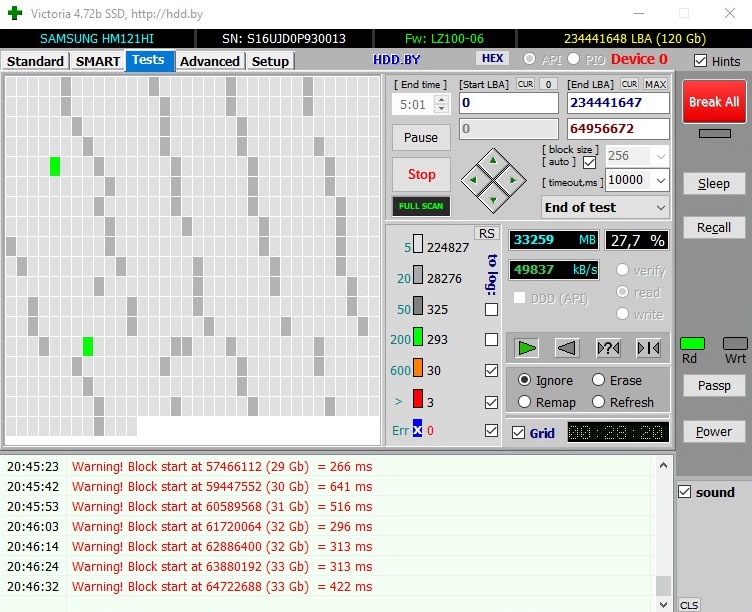Toggle log checkbox for red >600 ms blocks
The width and height of the screenshot is (752, 612).
pyautogui.click(x=491, y=402)
